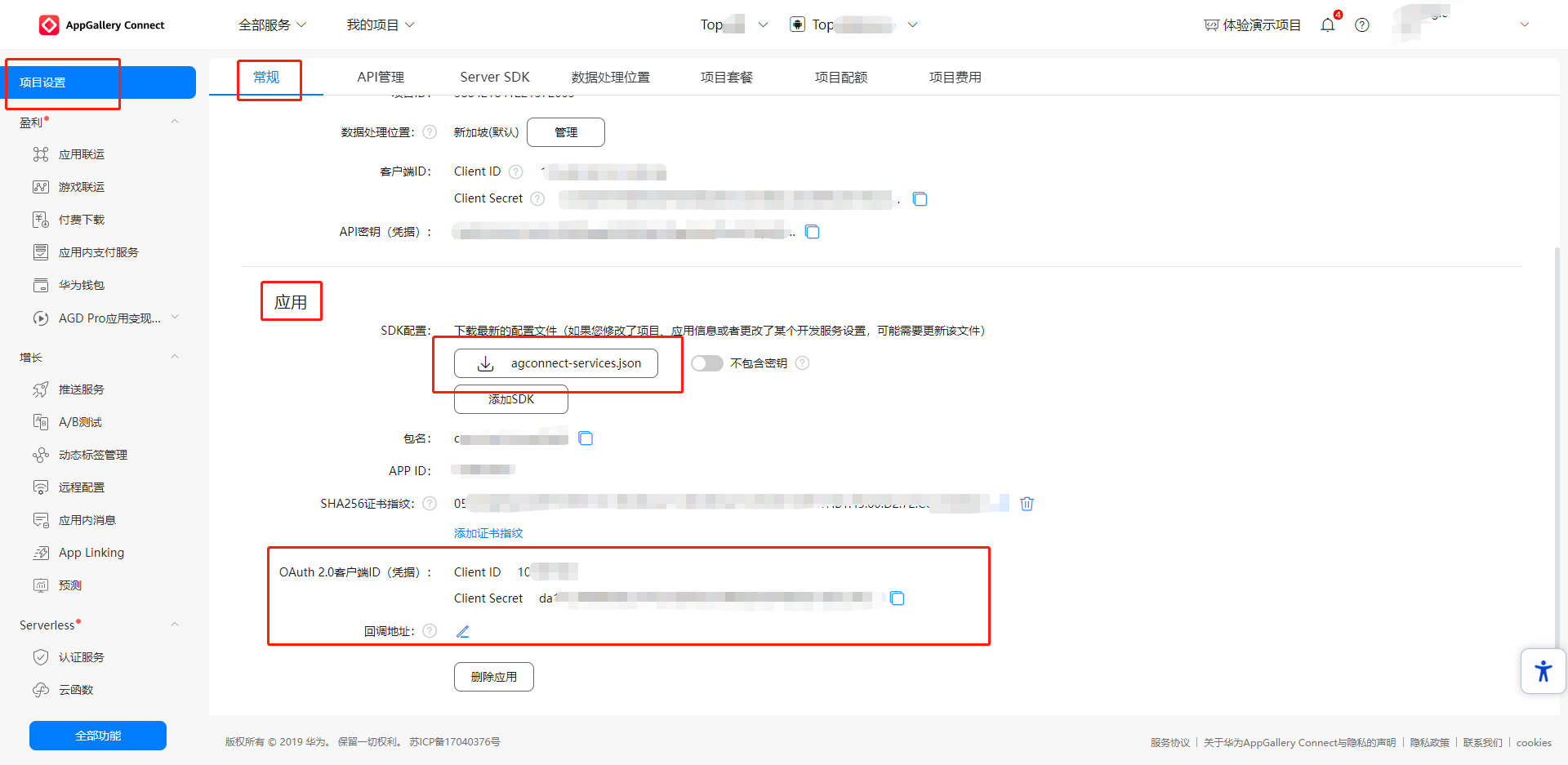Viewport: 1568px width, 765px height.
Task: Click the 游戏联运 sidebar icon
Action: [x=41, y=187]
